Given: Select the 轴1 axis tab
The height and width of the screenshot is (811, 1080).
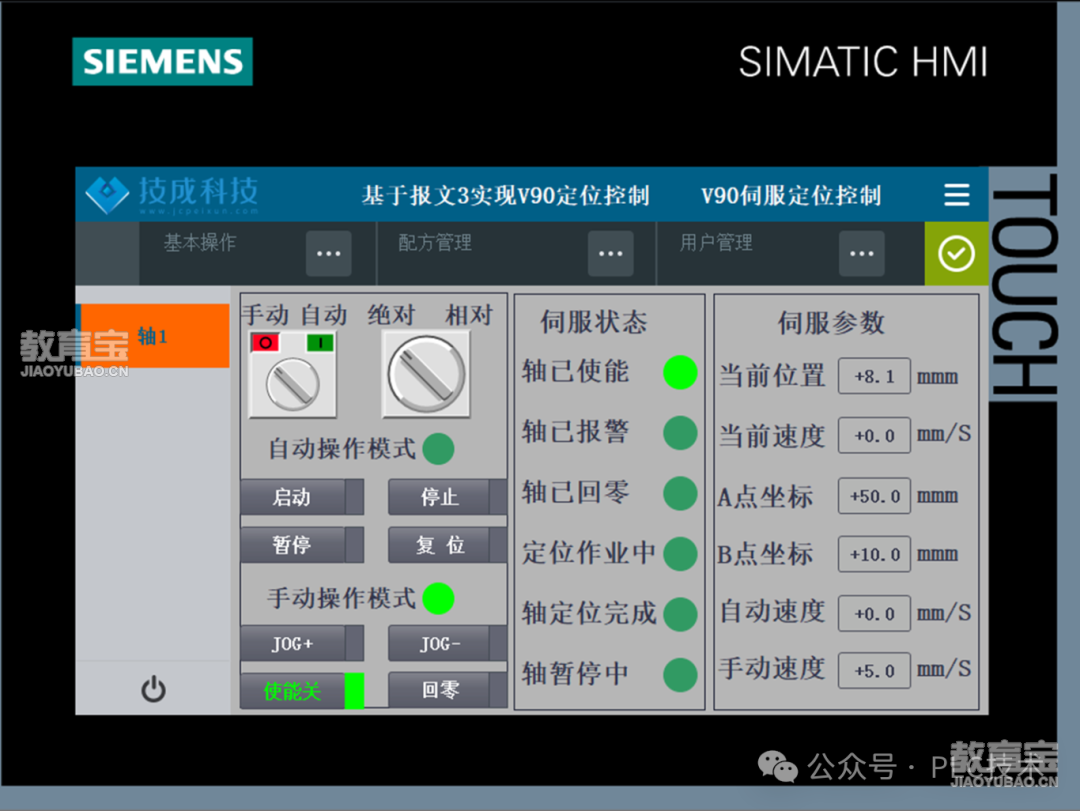Looking at the screenshot, I should 154,336.
